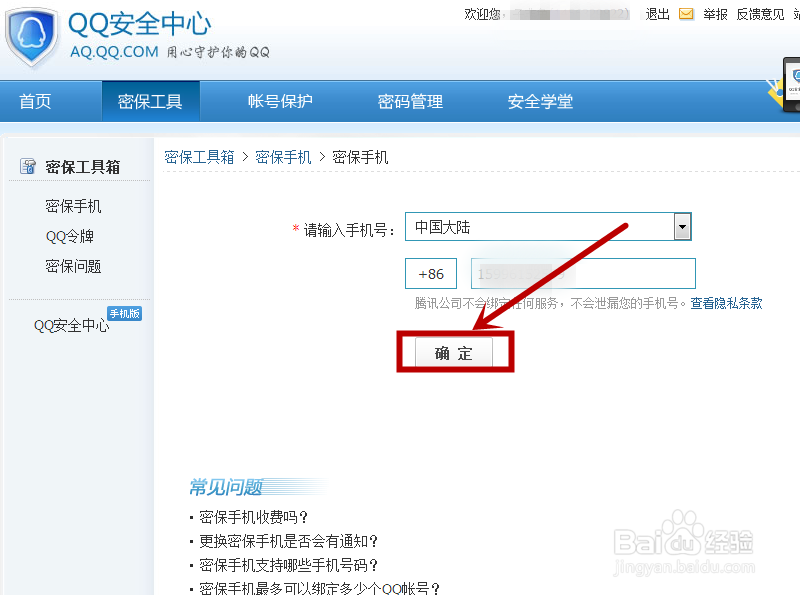Viewport: 800px width, 595px height.
Task: Open 查看隐私条款 privacy link
Action: pos(726,303)
